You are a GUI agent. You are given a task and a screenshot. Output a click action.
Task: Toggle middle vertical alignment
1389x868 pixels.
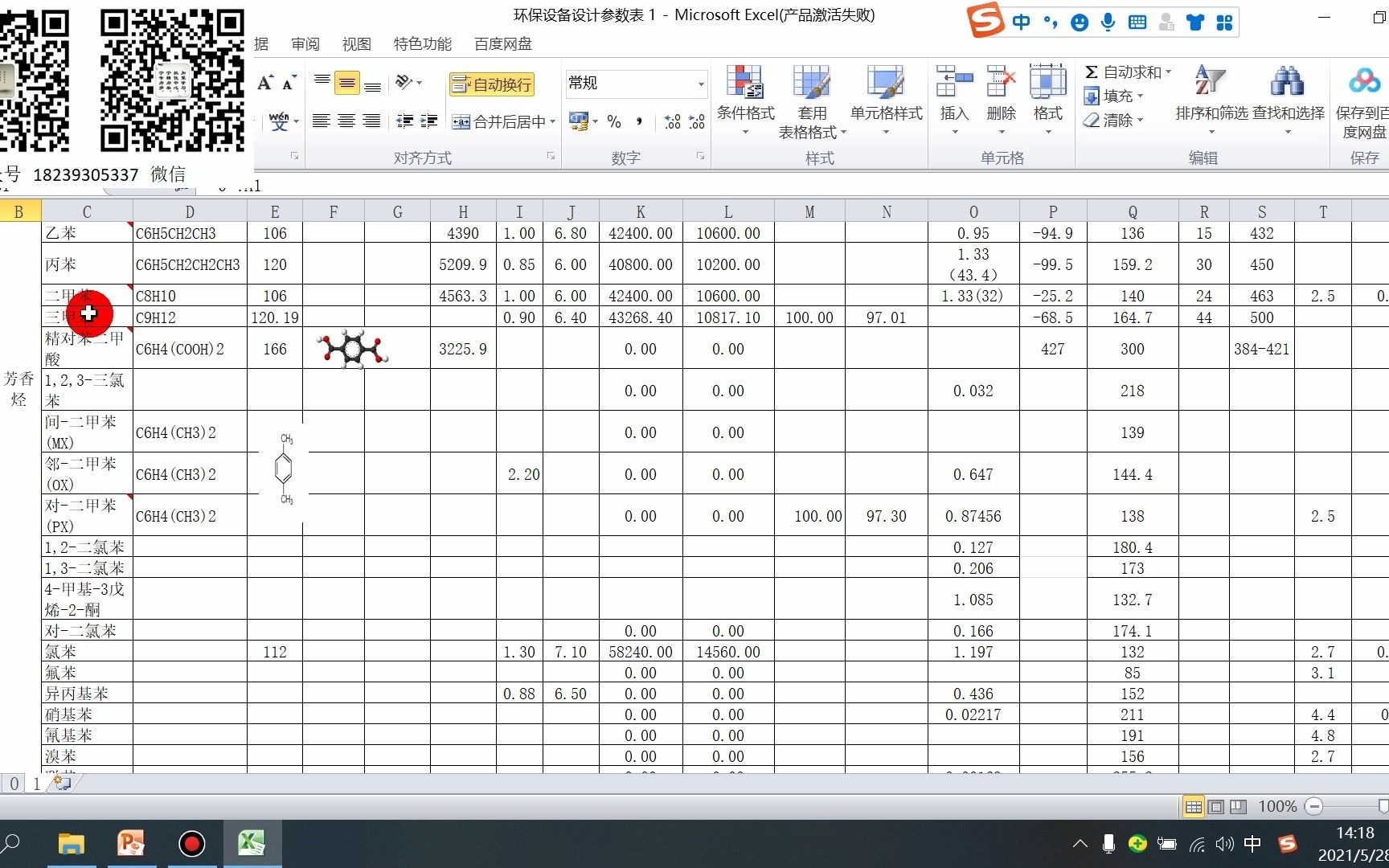(x=346, y=83)
